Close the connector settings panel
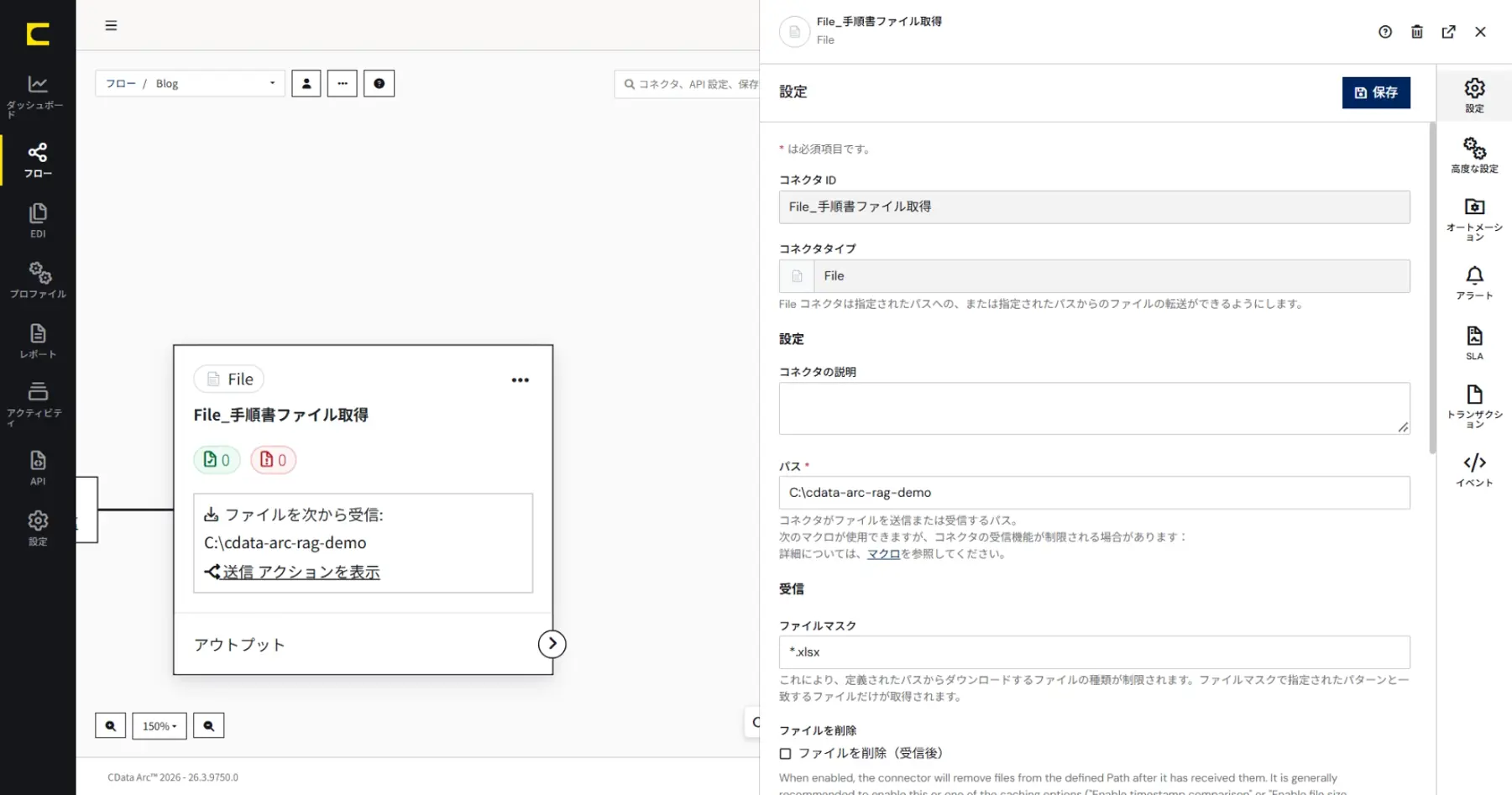The image size is (1512, 795). pyautogui.click(x=1481, y=32)
